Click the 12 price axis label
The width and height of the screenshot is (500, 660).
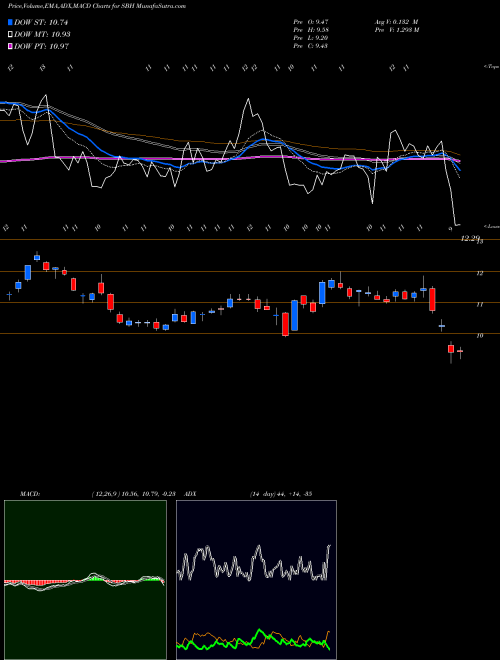point(479,273)
